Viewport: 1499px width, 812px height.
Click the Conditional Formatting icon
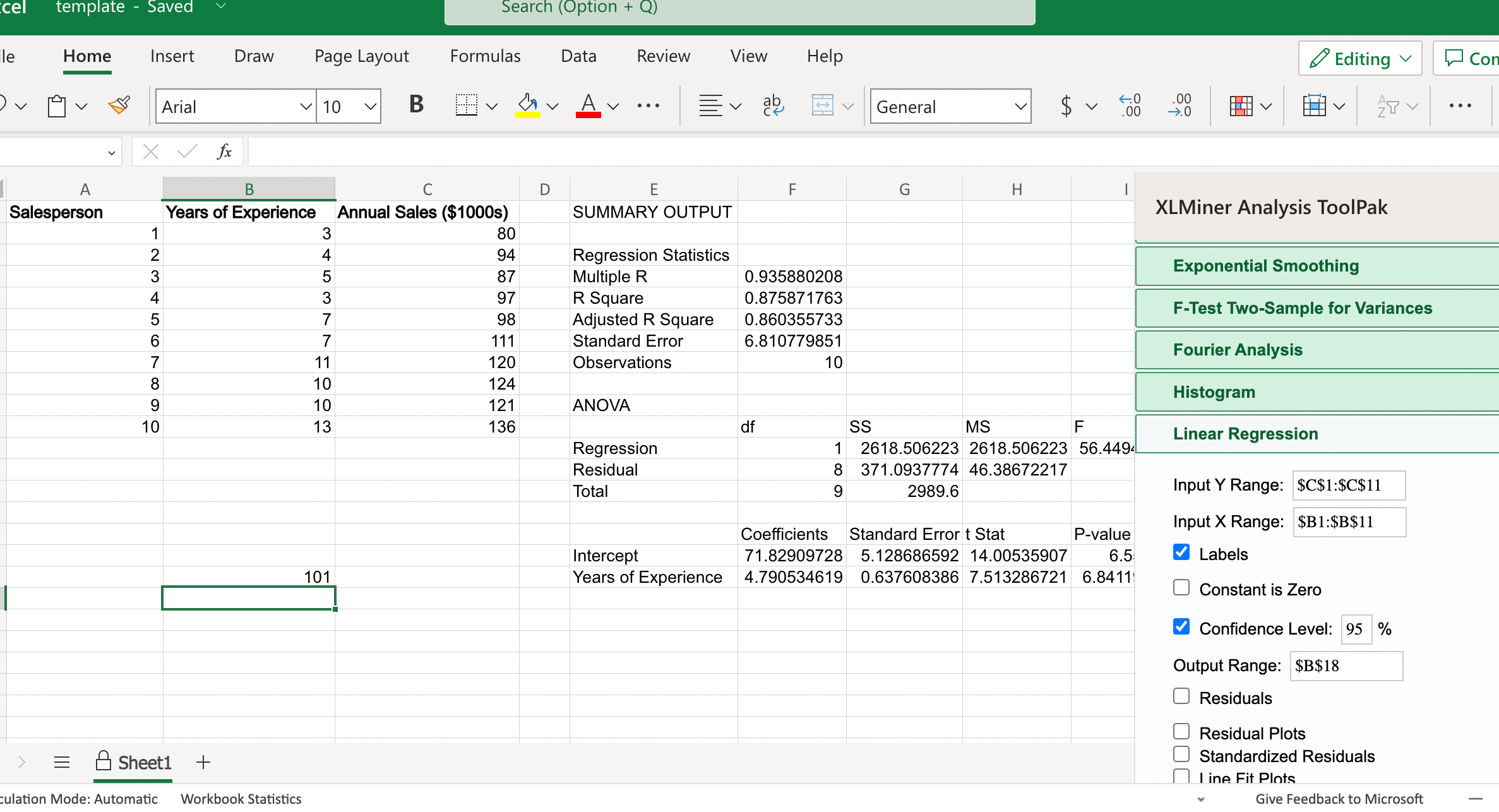pos(1241,105)
